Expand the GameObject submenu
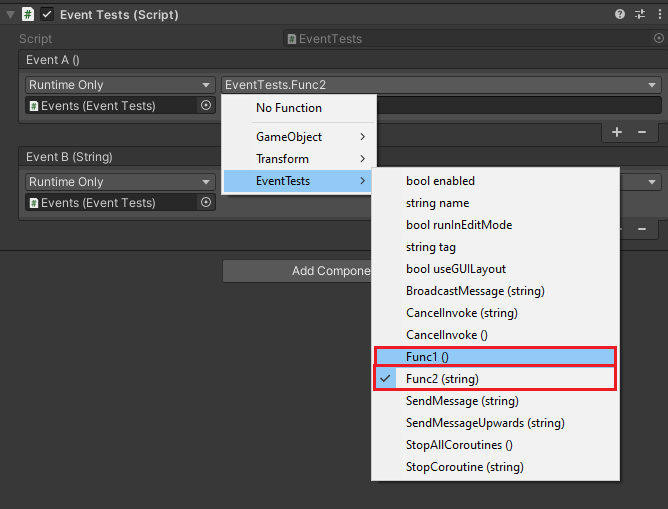The width and height of the screenshot is (668, 509). 299,136
